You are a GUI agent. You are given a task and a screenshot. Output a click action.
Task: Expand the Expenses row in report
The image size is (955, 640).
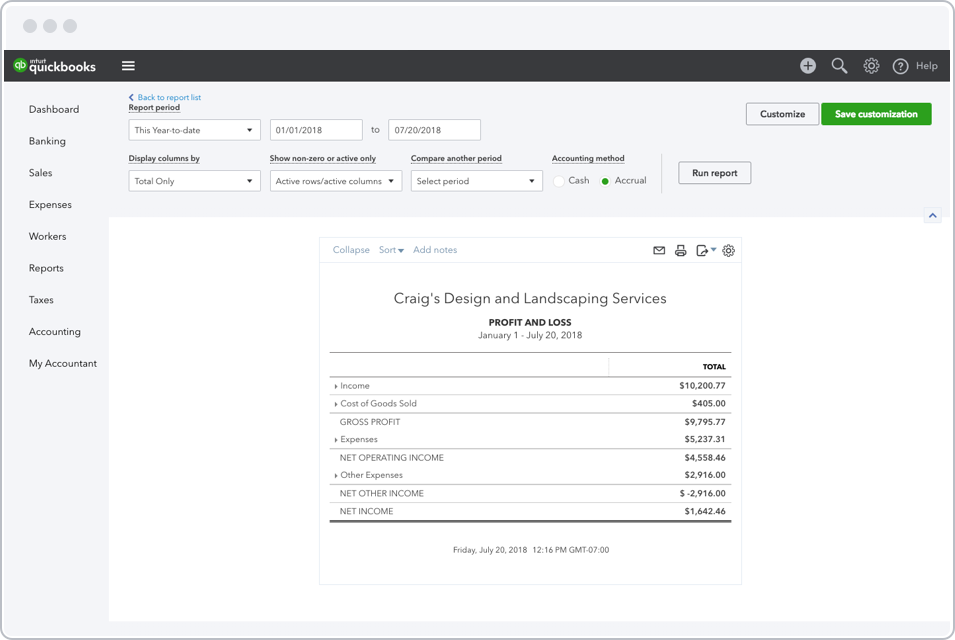(x=336, y=440)
